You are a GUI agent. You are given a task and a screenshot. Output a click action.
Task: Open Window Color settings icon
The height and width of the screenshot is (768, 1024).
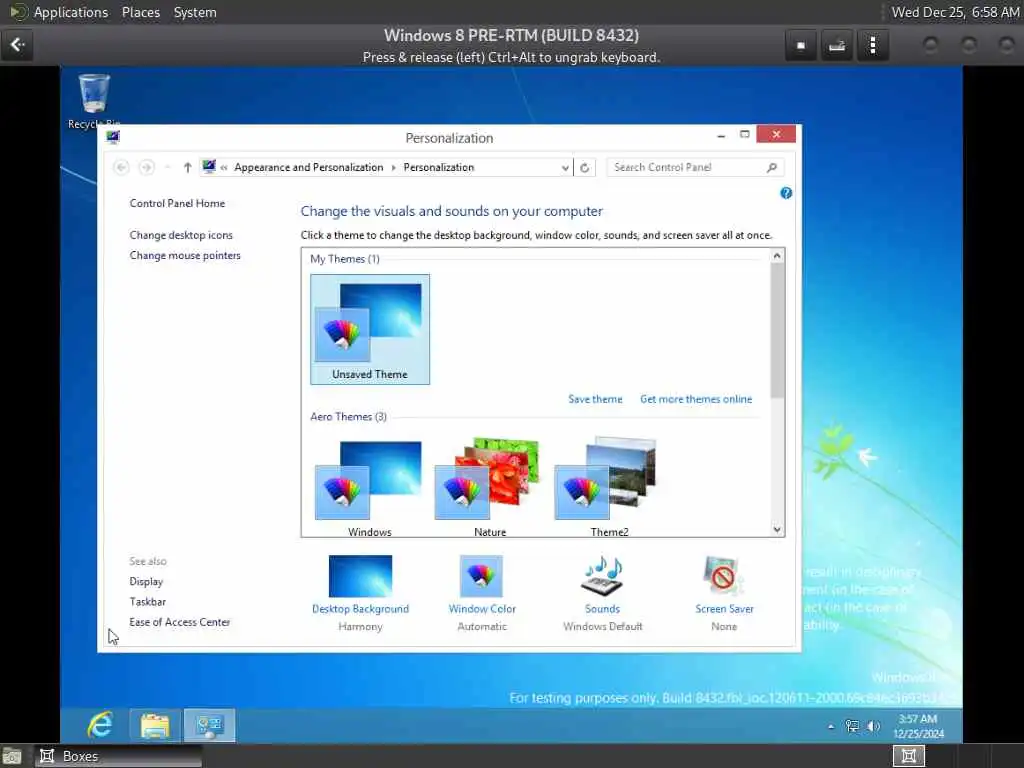coord(481,576)
